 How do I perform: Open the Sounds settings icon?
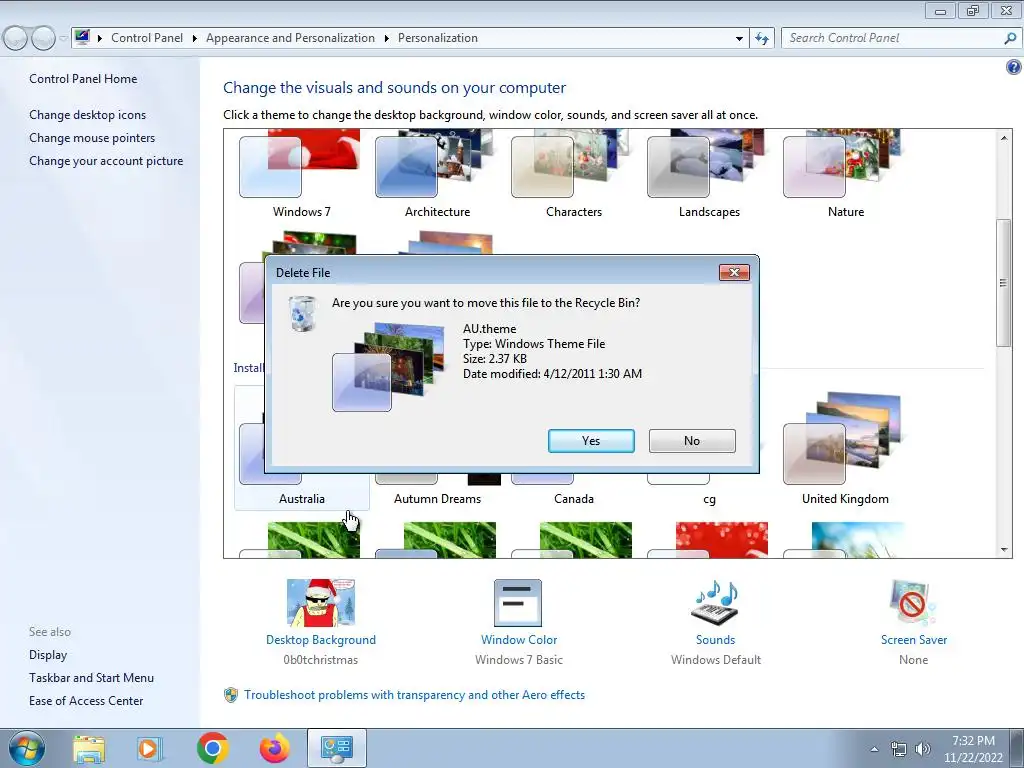[x=715, y=603]
